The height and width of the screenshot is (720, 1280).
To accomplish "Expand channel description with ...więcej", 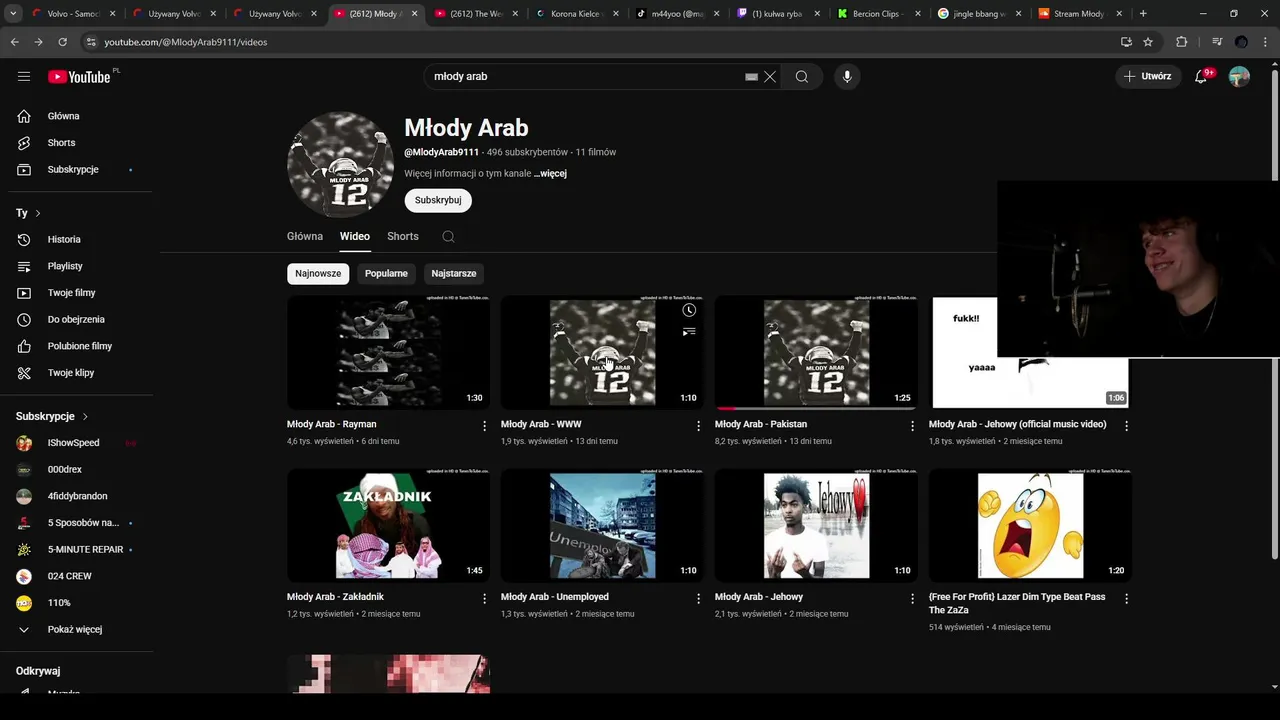I will coord(550,174).
